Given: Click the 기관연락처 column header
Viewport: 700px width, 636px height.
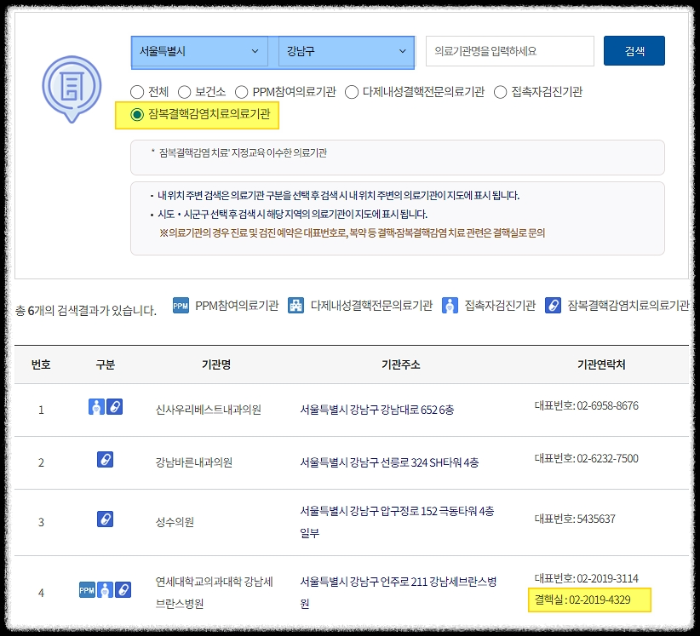Looking at the screenshot, I should pyautogui.click(x=601, y=365).
